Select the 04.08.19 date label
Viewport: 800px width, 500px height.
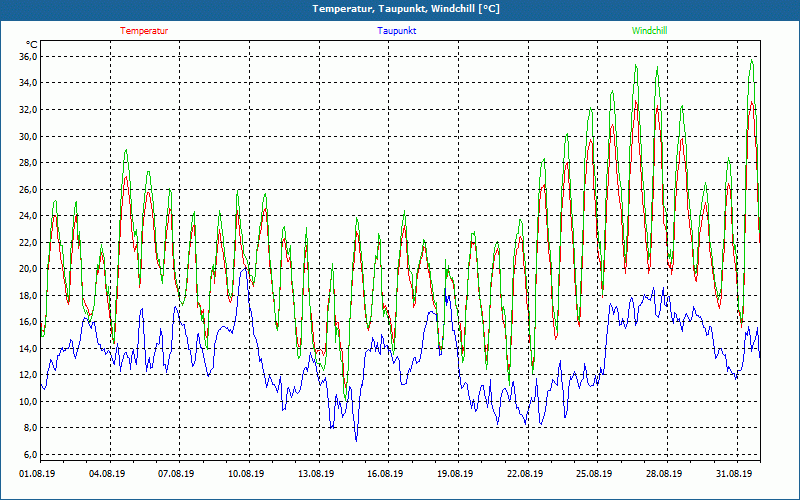click(x=107, y=474)
